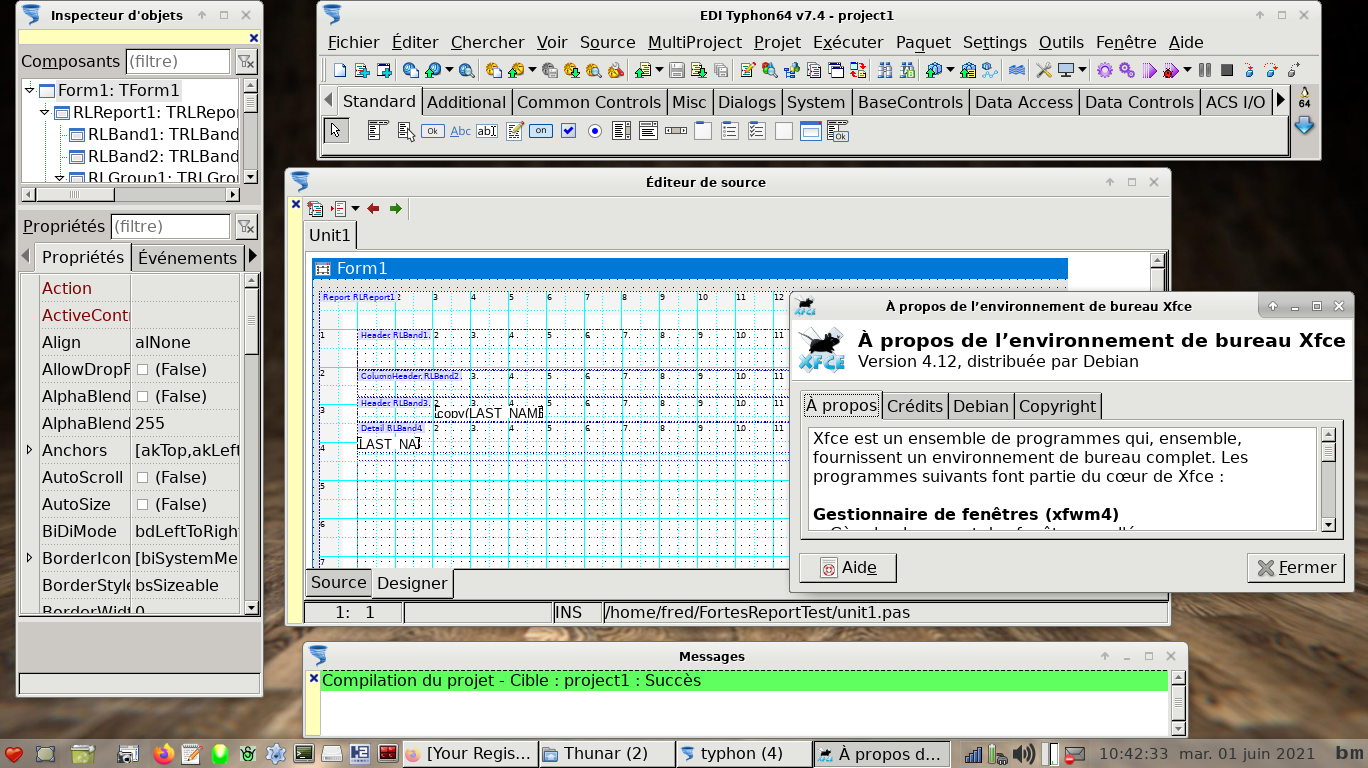Choose the TScrollBar component icon
This screenshot has height=768, width=1368.
(675, 131)
